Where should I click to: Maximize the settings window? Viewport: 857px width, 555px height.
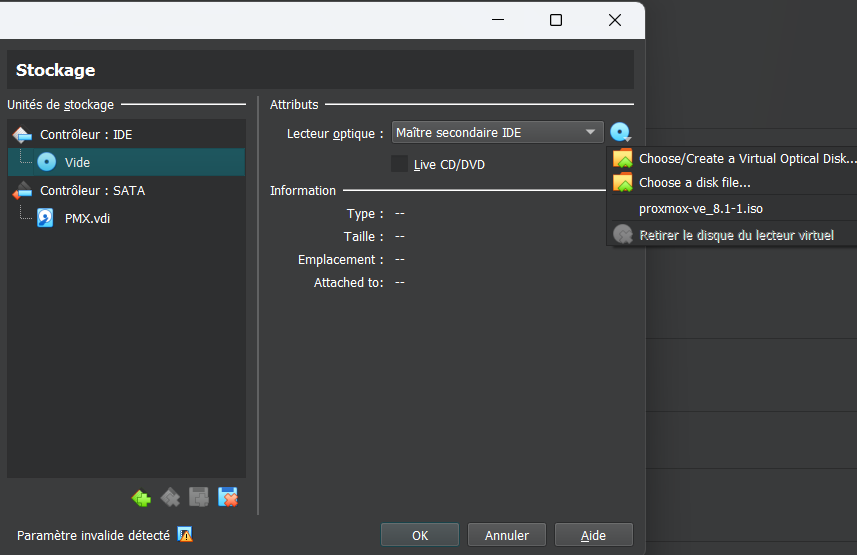(x=556, y=20)
